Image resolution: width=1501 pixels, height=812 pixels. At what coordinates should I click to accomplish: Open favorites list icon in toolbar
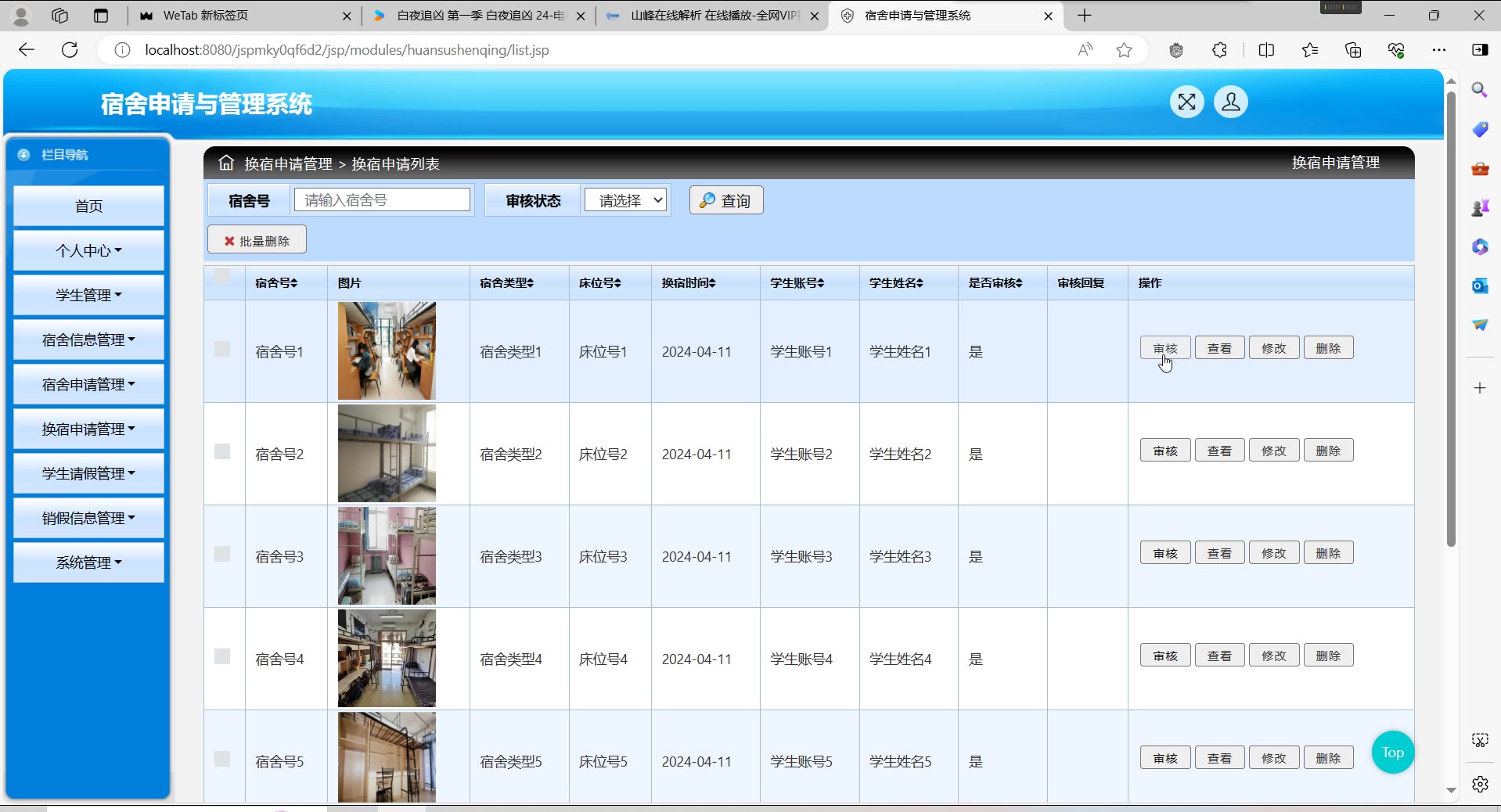click(x=1310, y=50)
